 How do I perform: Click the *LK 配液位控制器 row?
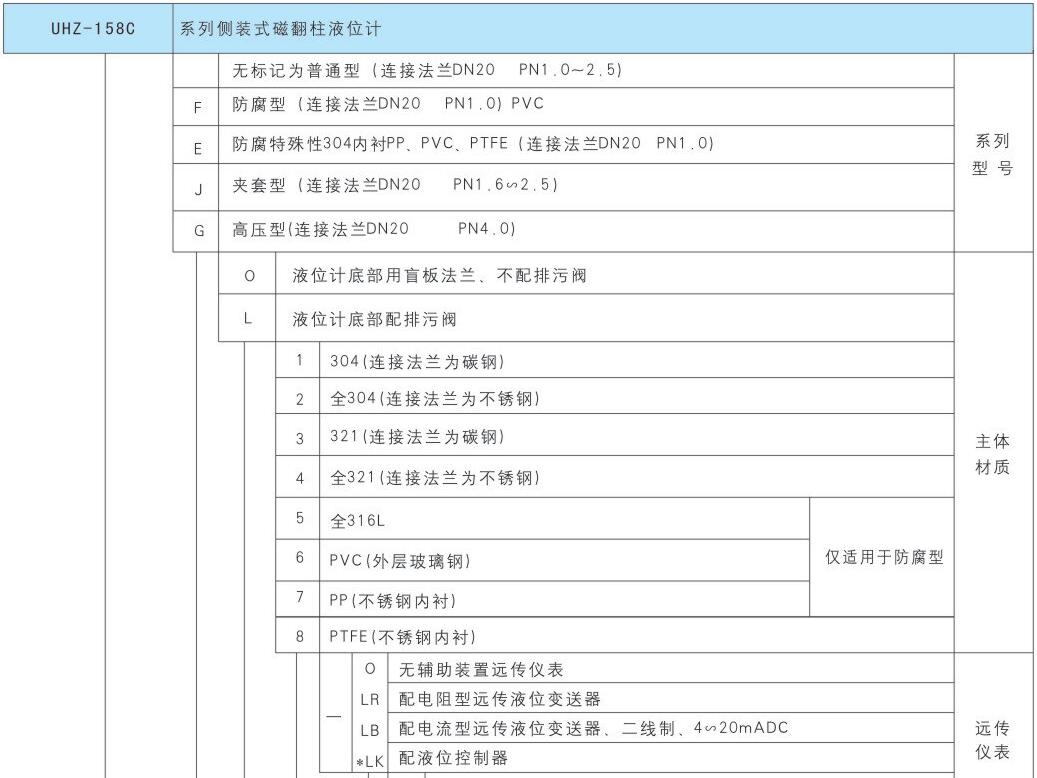pos(453,759)
